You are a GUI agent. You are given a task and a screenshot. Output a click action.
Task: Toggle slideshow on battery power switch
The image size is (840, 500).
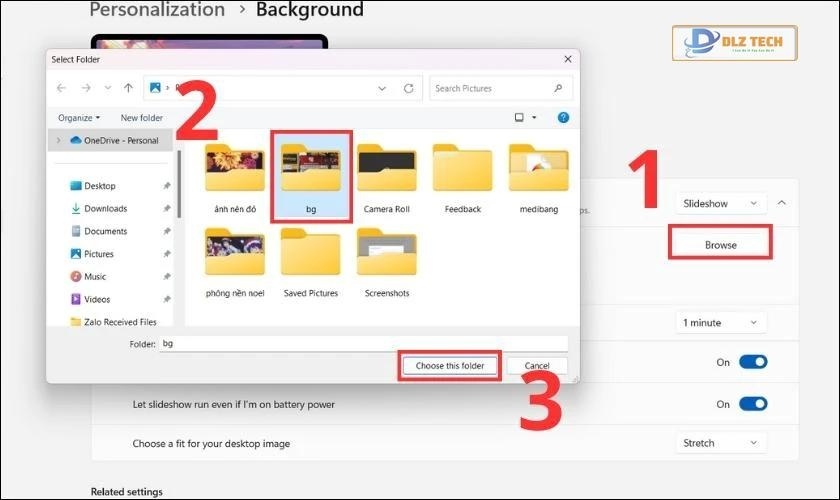coord(752,404)
